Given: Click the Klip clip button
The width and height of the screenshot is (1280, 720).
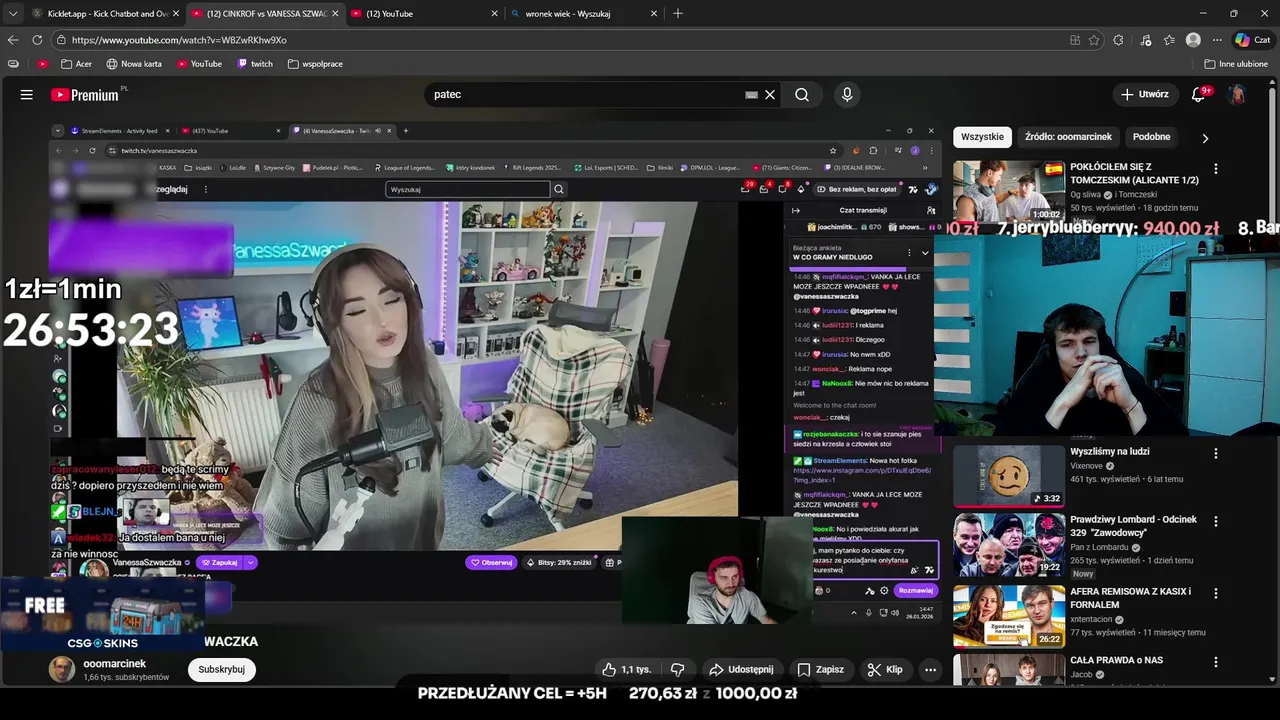Looking at the screenshot, I should click(884, 670).
